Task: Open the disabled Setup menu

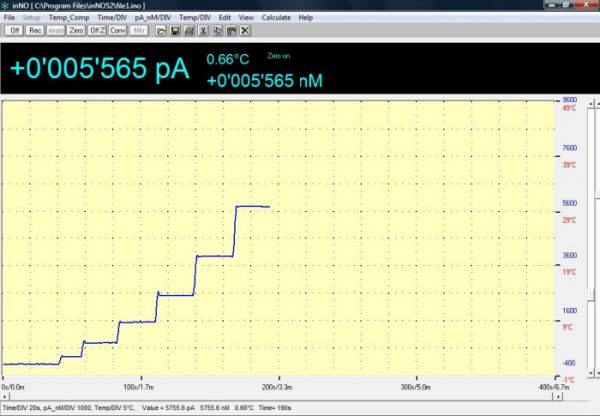Action: pyautogui.click(x=31, y=18)
